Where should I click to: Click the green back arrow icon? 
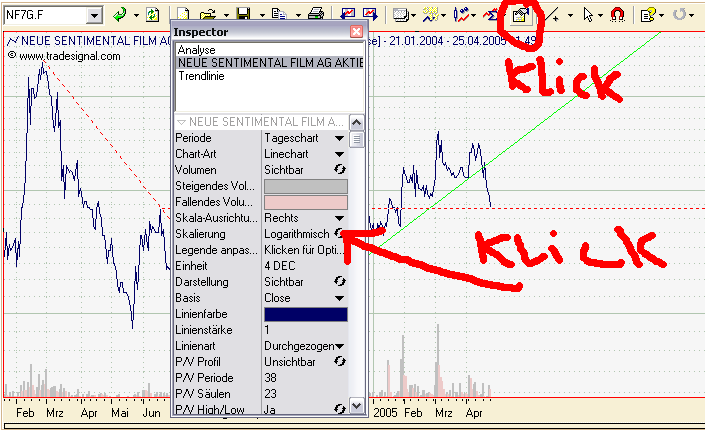(120, 15)
